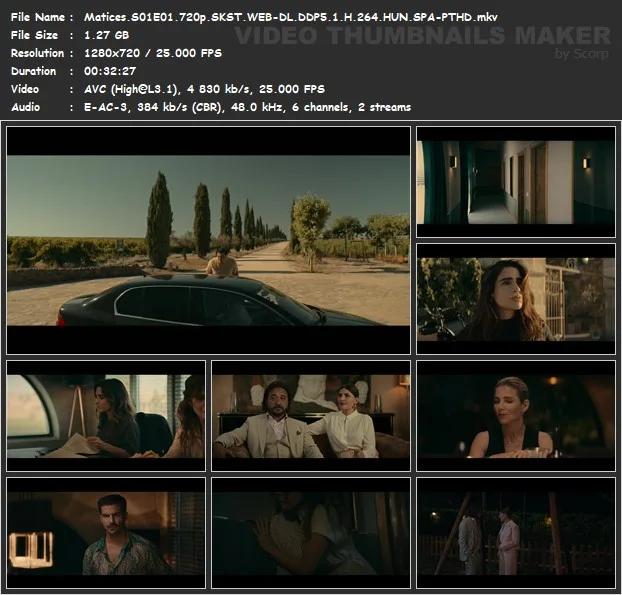The width and height of the screenshot is (622, 595).
Task: Click thumbnail of couple standing outside at night
Action: pos(516,533)
